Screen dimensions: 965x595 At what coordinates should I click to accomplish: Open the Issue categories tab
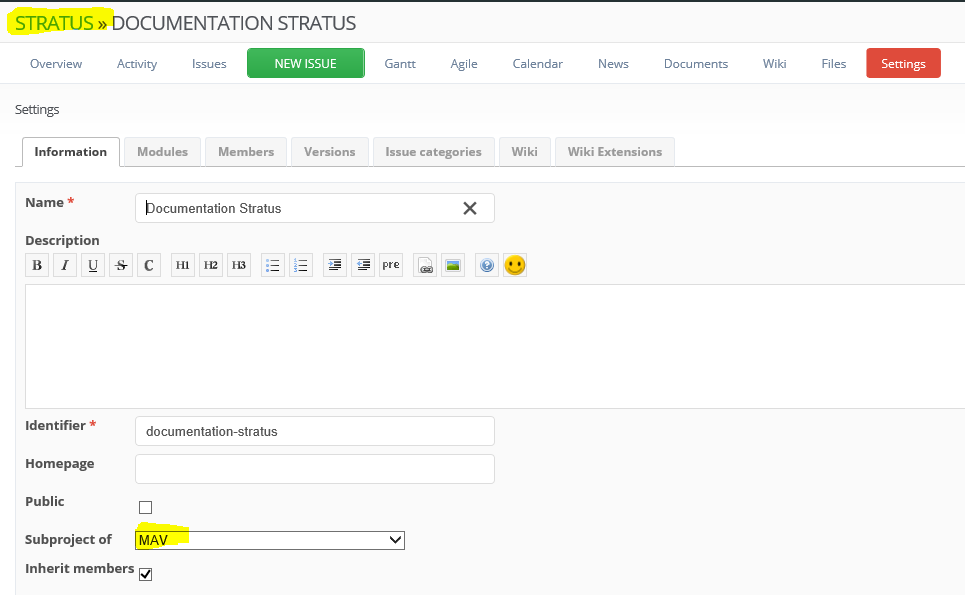[x=433, y=152]
